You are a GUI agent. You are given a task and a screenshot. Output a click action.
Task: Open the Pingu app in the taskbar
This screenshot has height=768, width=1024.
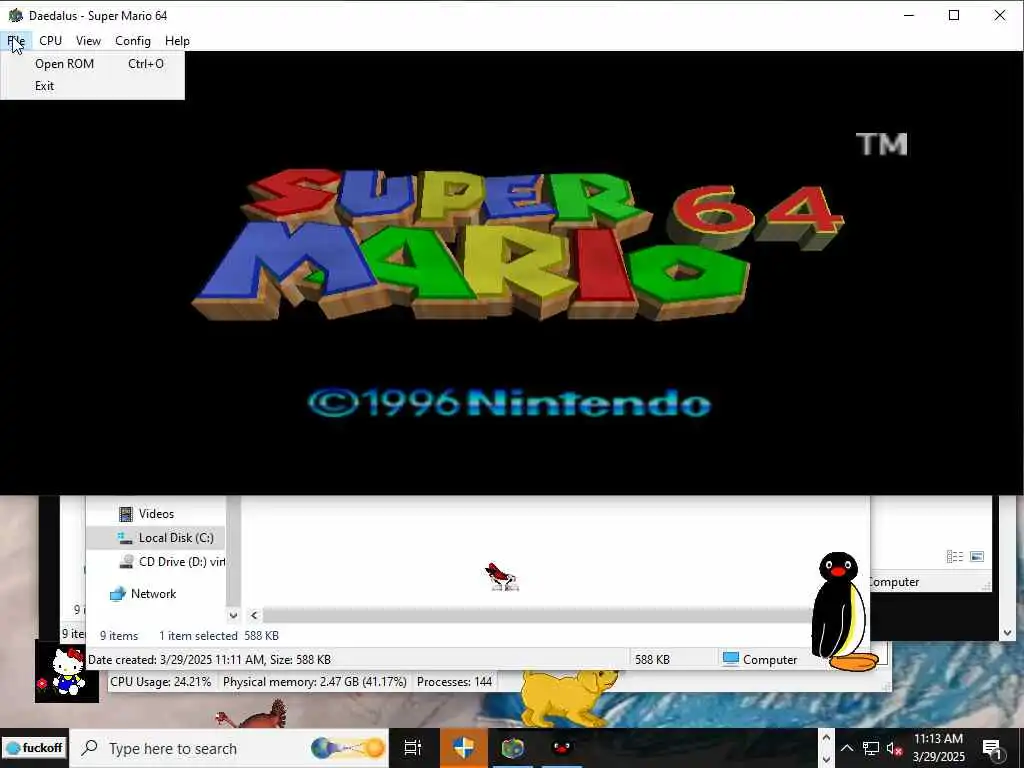click(x=561, y=748)
